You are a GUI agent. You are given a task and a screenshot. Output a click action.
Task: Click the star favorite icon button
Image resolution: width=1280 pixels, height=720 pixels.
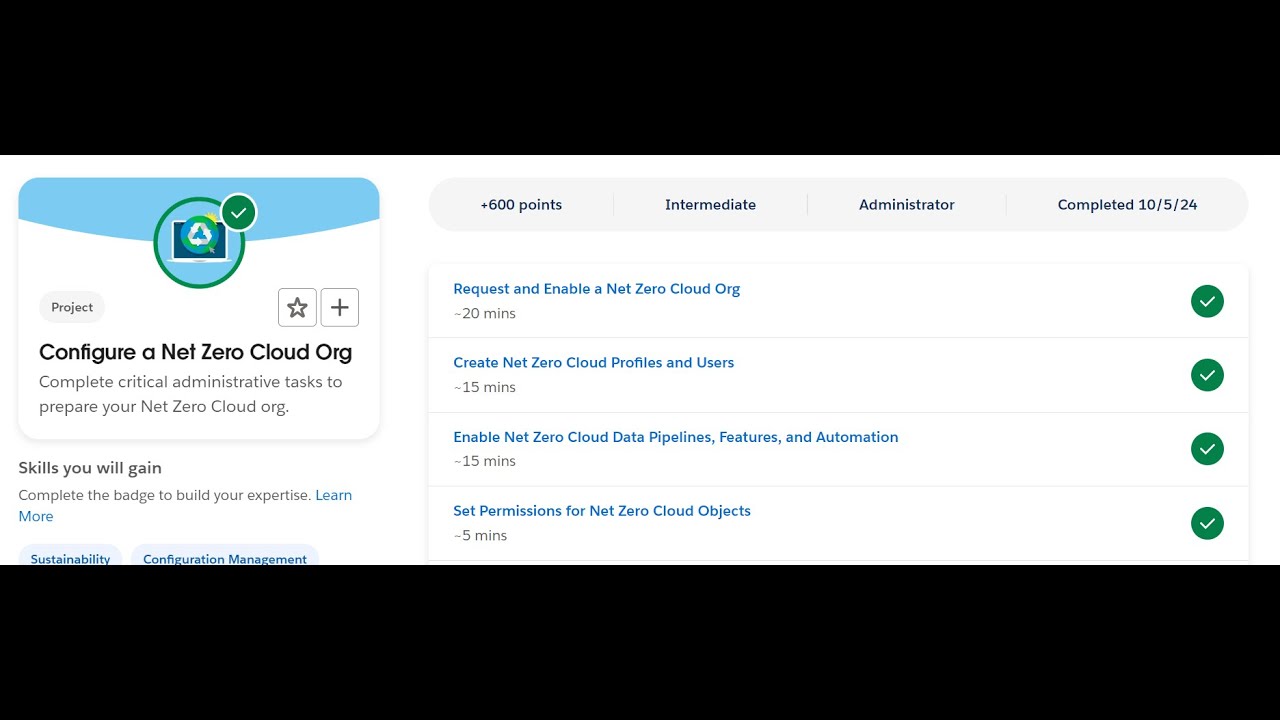[297, 307]
